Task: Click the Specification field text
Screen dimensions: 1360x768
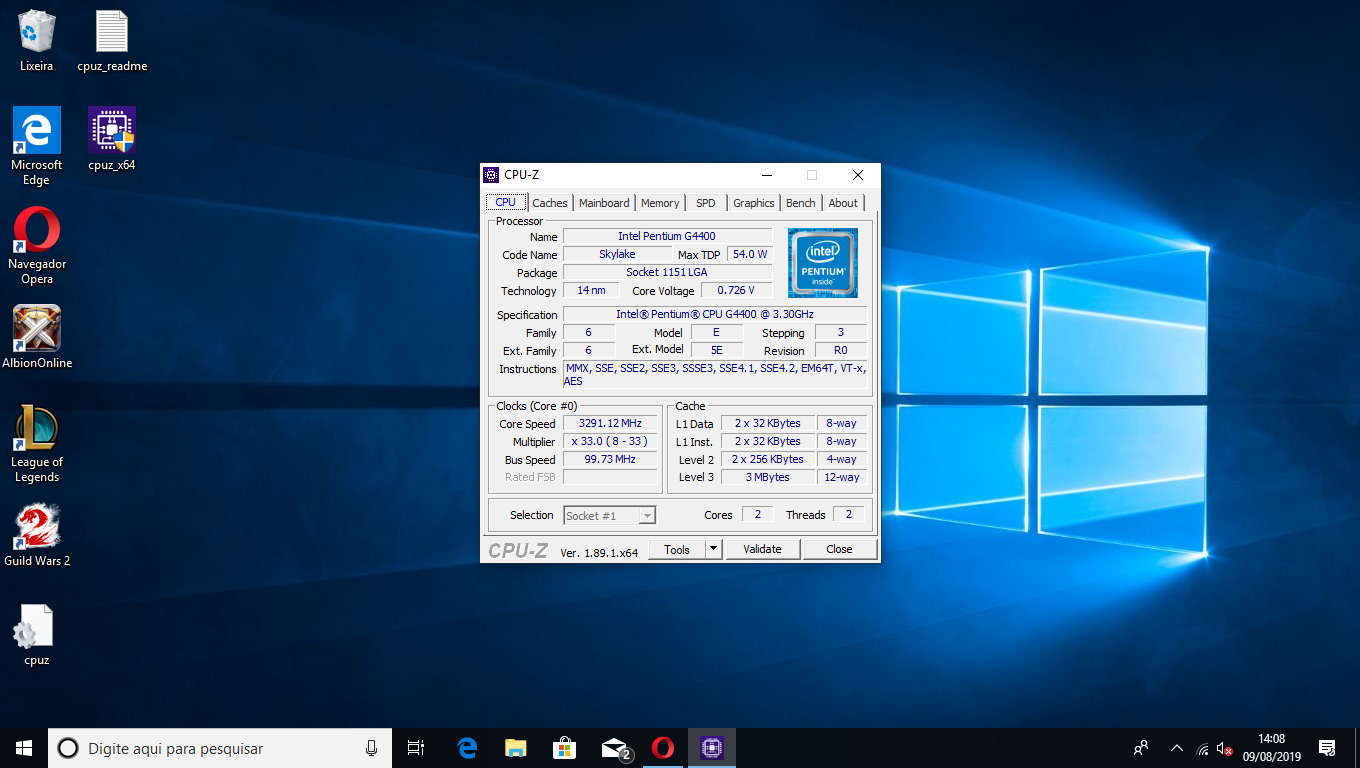Action: point(715,314)
